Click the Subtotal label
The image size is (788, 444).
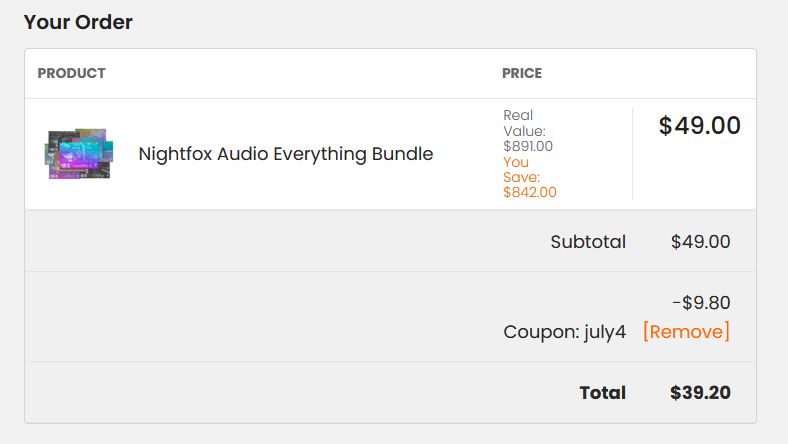point(588,242)
